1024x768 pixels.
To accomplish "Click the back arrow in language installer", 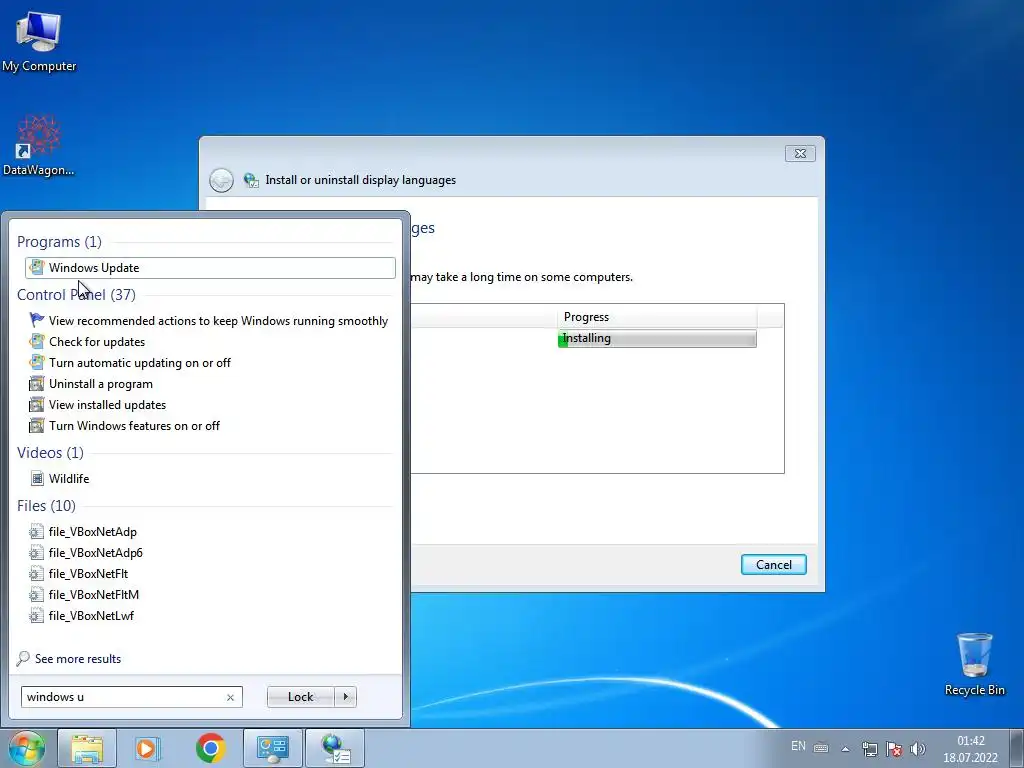I will [x=221, y=180].
